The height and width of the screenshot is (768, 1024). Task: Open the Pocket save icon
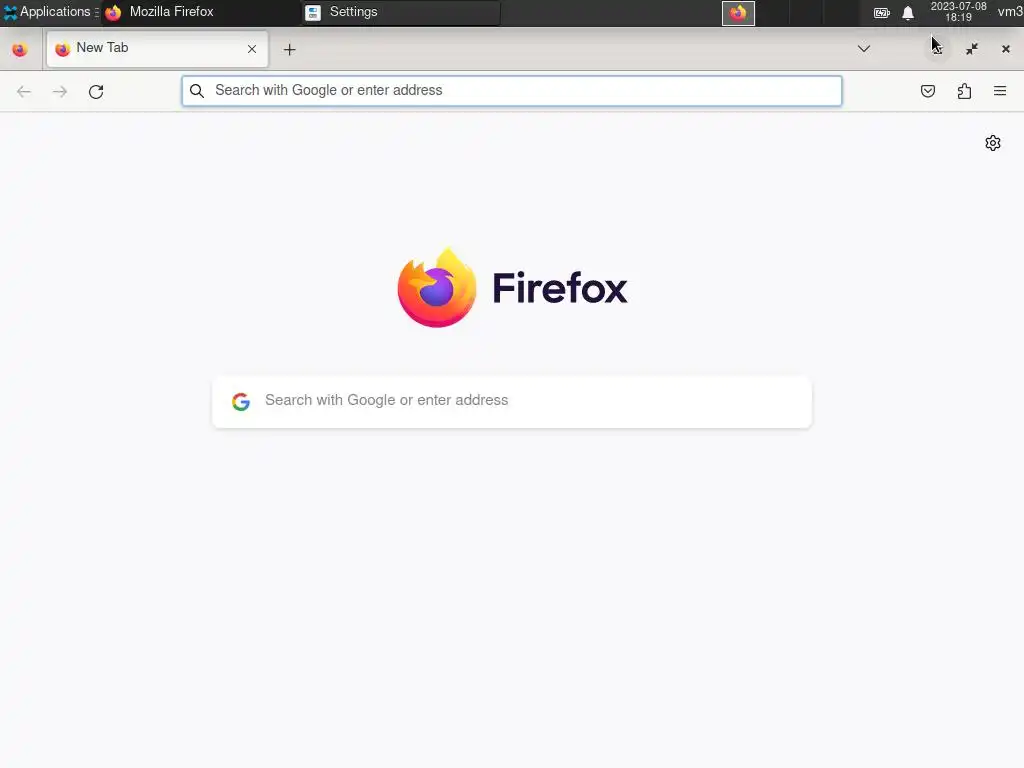click(x=927, y=91)
